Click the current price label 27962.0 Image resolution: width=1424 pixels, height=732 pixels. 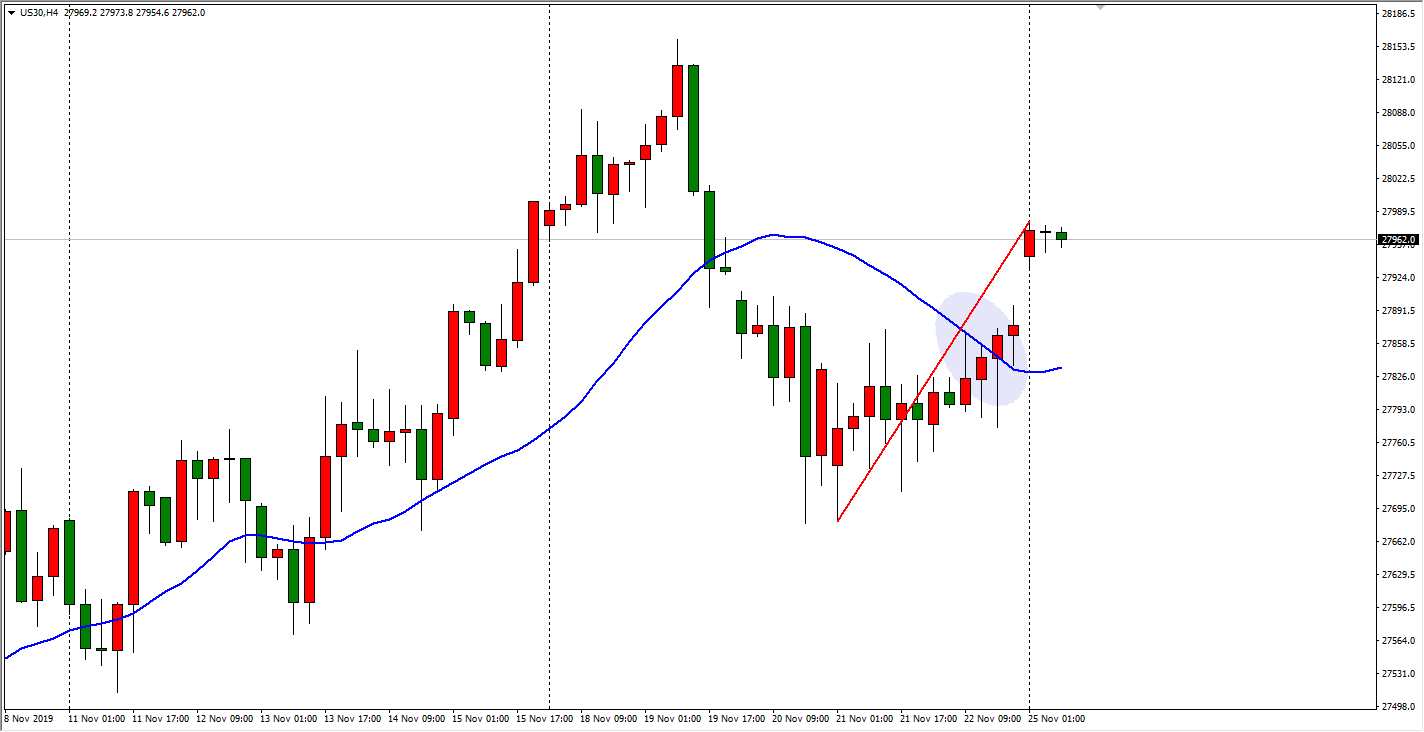tap(1398, 240)
